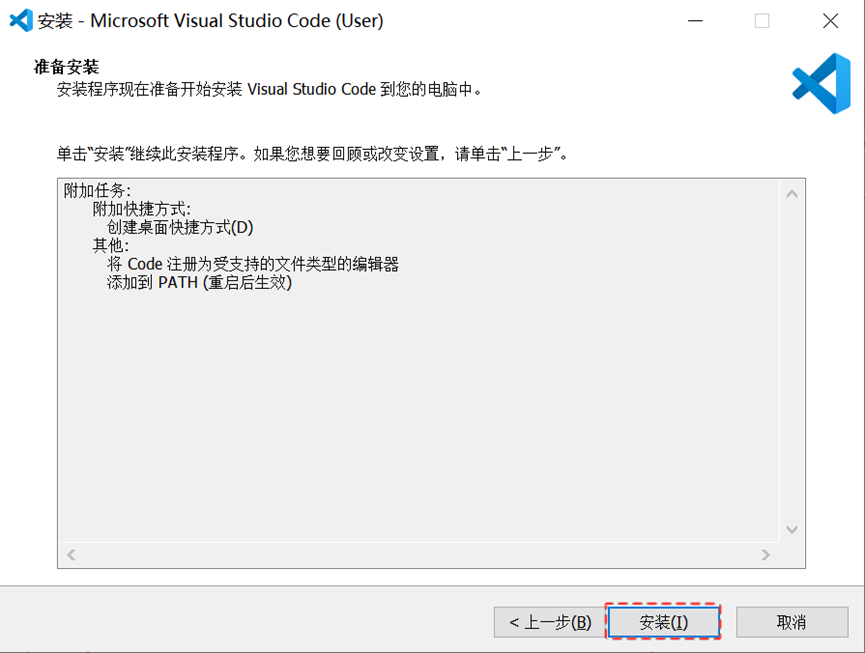Select the 附加任务: line
865x653 pixels.
pos(97,191)
